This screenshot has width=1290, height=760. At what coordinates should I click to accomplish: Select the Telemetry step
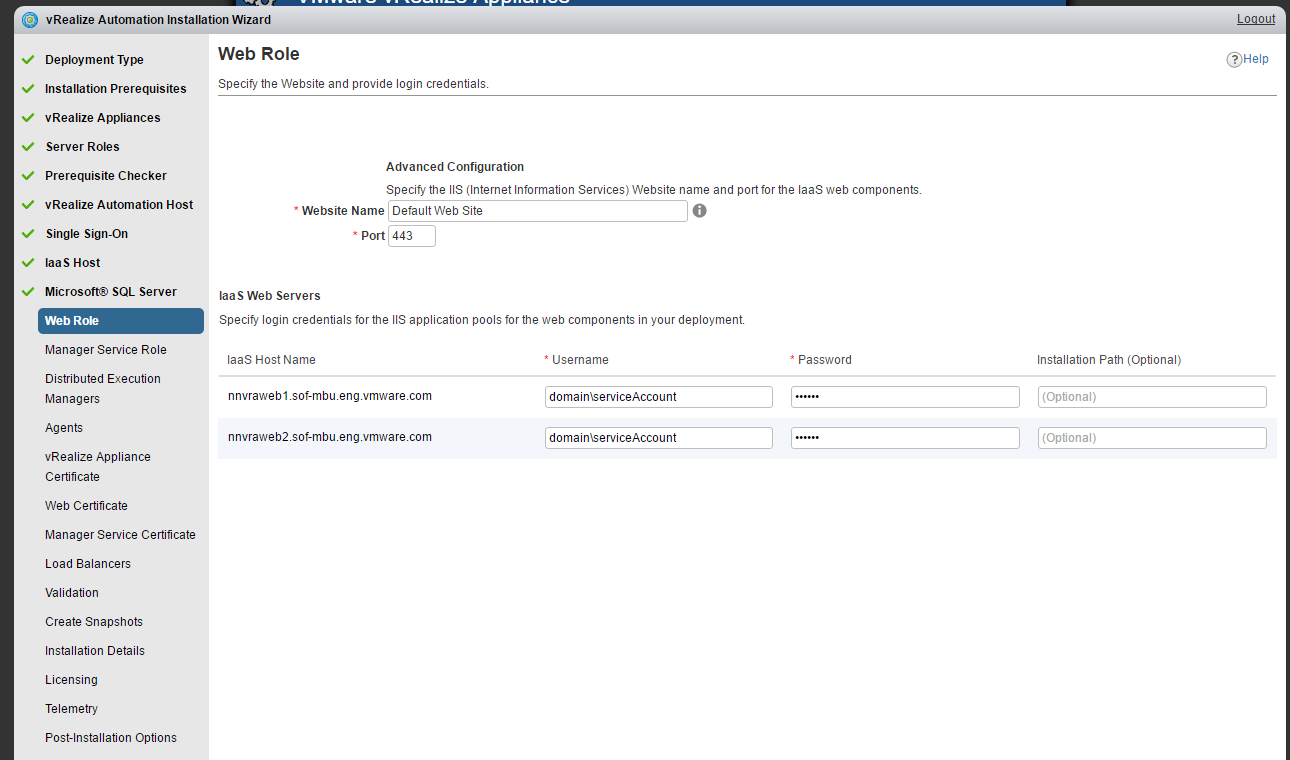pos(71,709)
